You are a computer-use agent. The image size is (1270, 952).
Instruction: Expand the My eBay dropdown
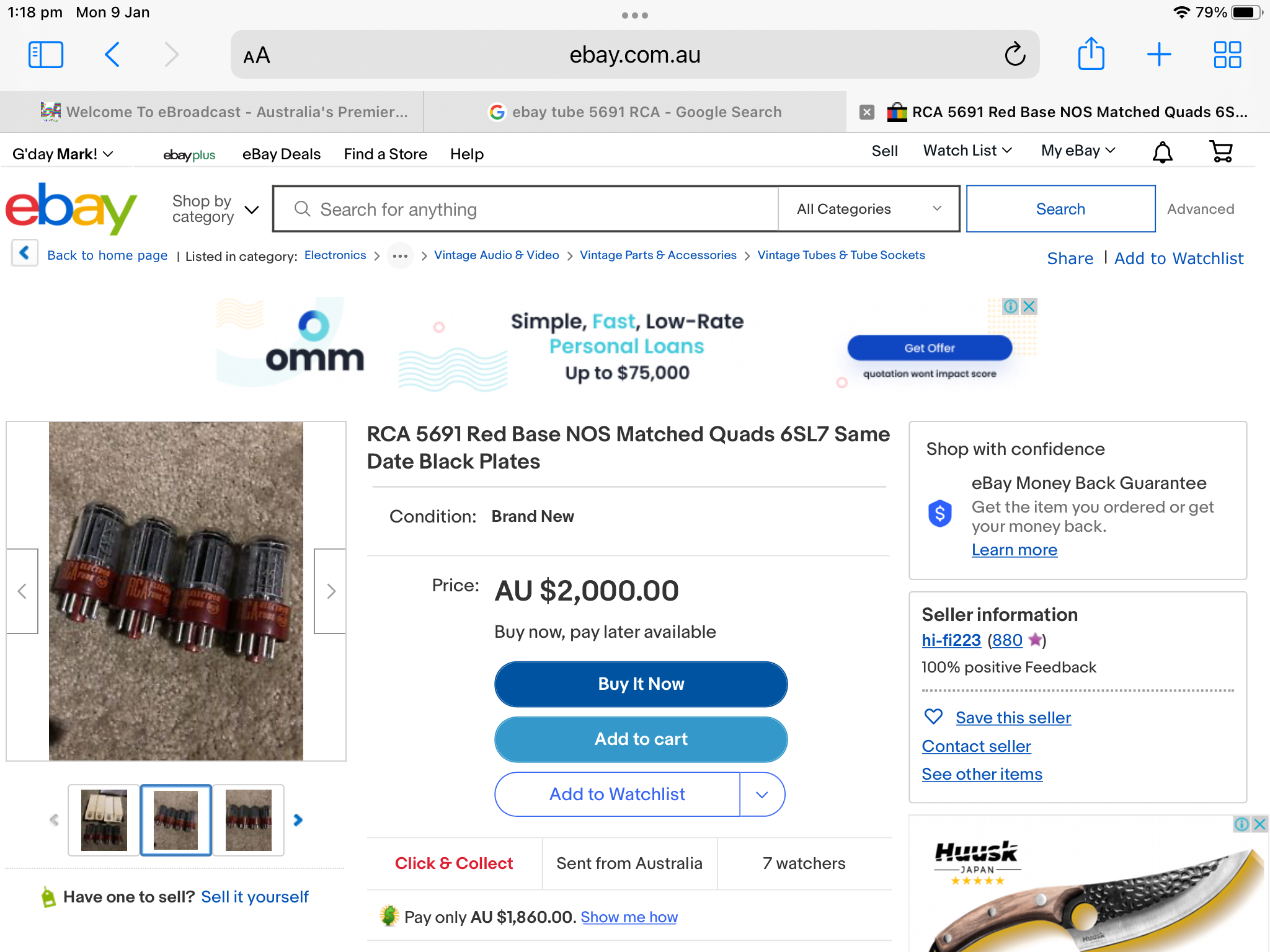[1078, 151]
